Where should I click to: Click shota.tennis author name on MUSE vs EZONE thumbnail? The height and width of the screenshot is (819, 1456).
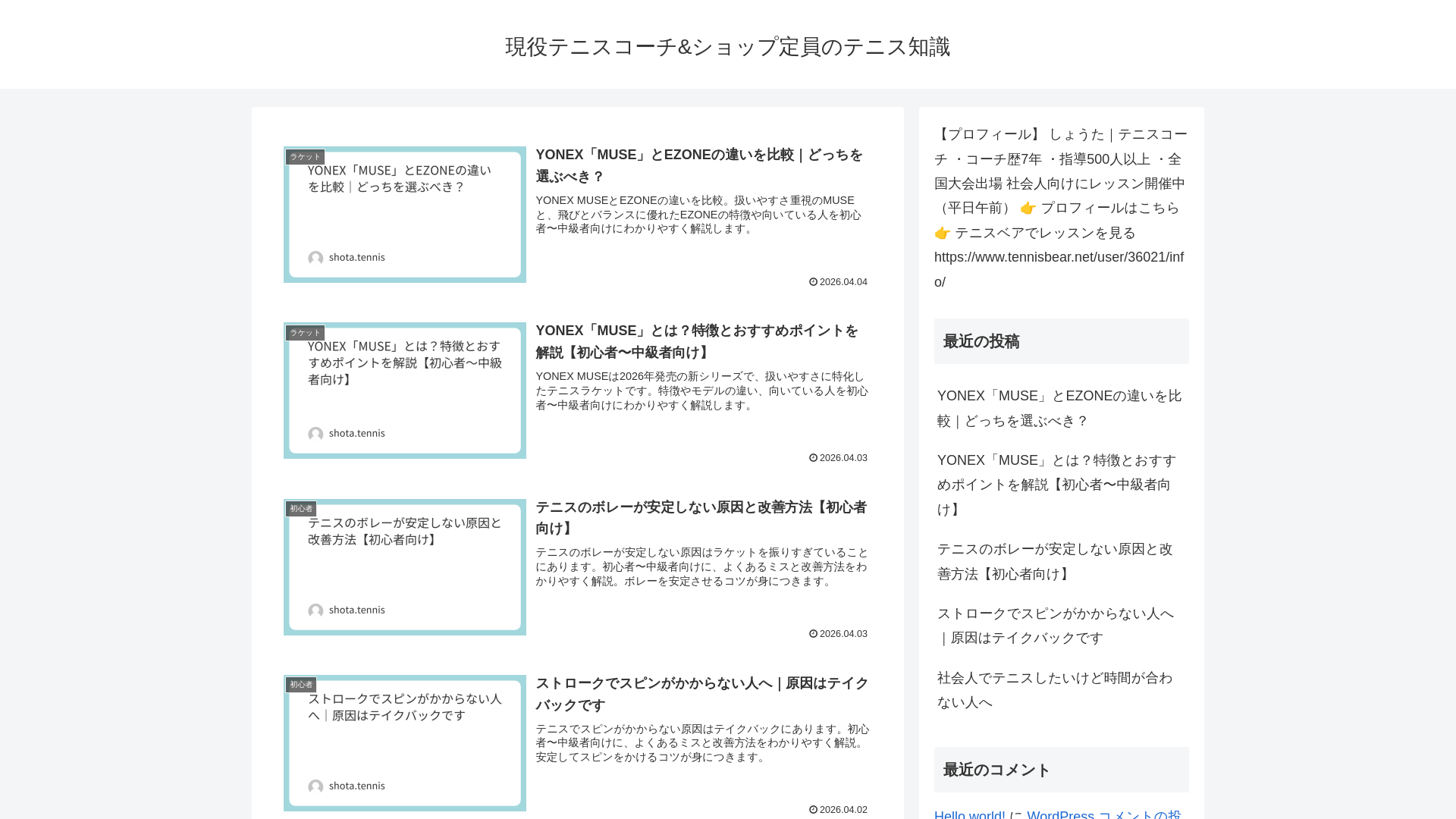(356, 258)
